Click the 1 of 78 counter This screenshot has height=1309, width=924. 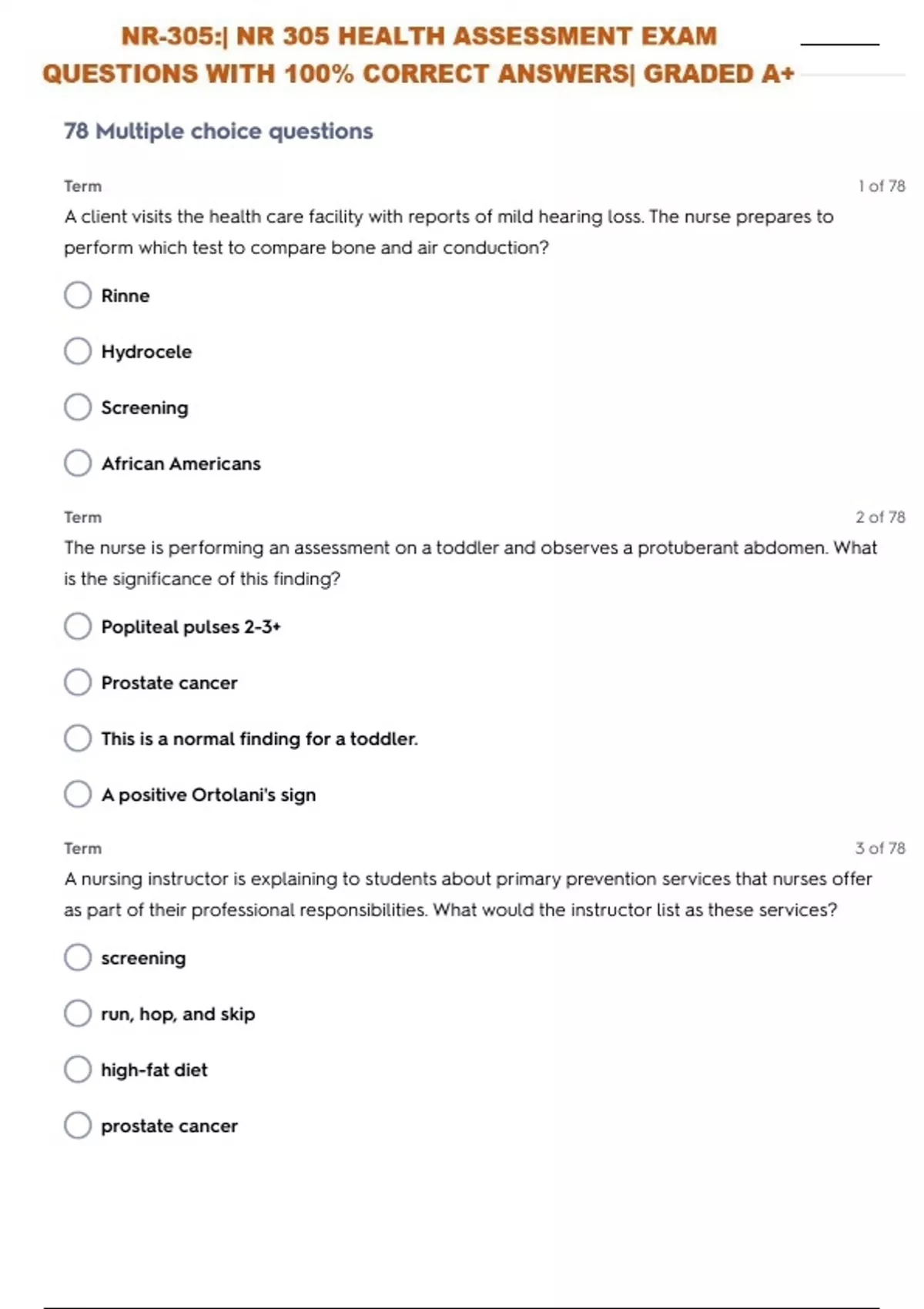pyautogui.click(x=881, y=186)
